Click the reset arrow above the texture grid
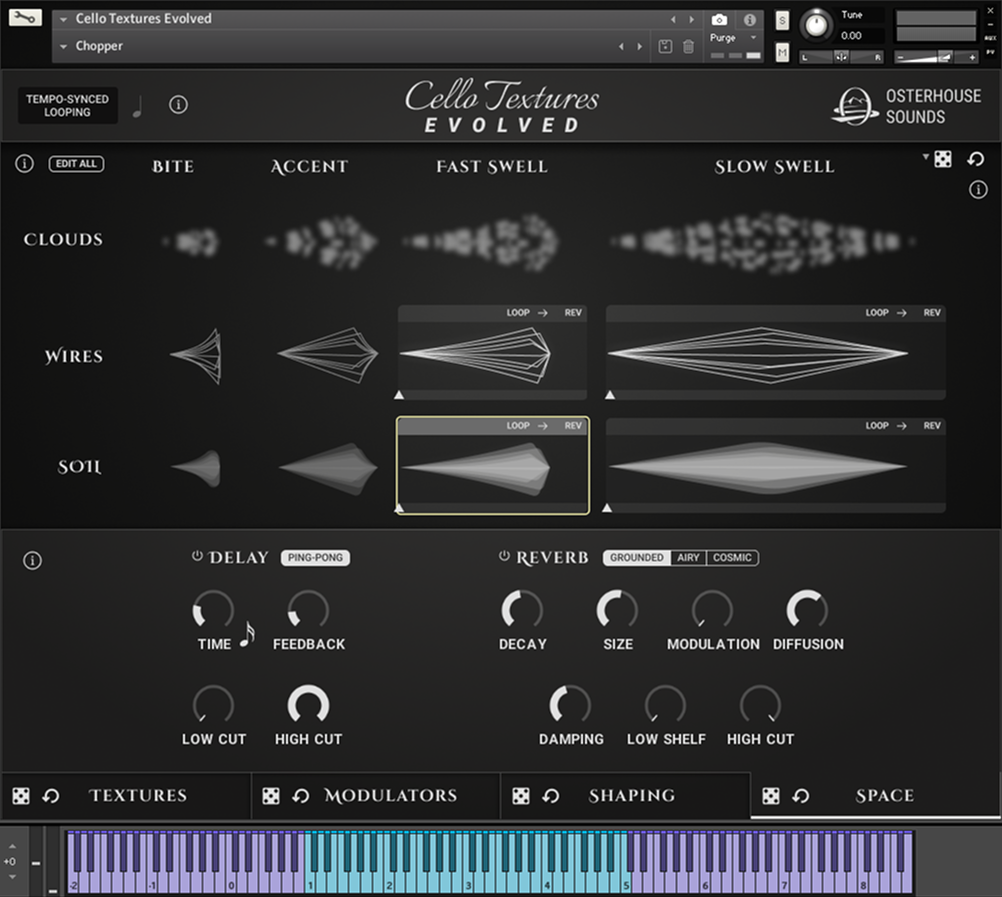1002x897 pixels. coord(975,159)
